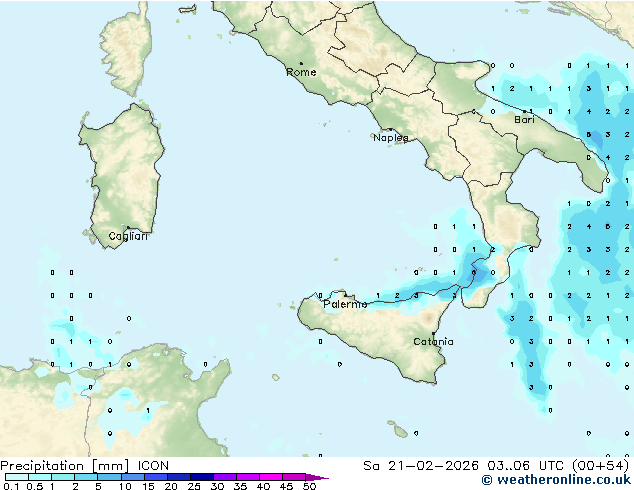
Task: Select the 25–30 mm dark blue swatch
Action: 202,477
